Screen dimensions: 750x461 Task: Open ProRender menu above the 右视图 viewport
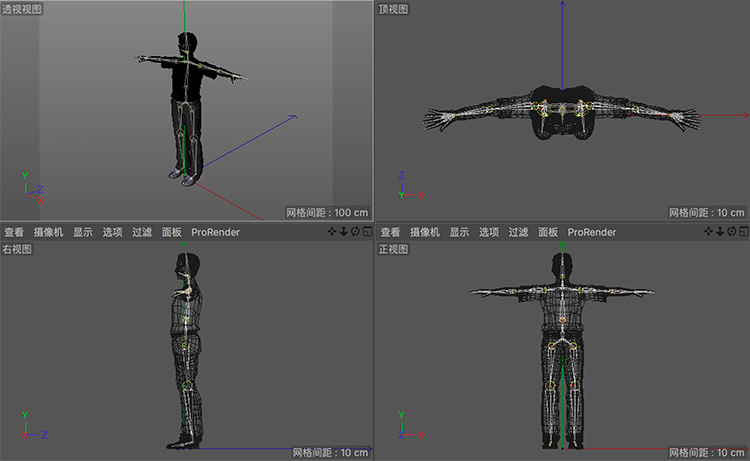click(x=215, y=232)
